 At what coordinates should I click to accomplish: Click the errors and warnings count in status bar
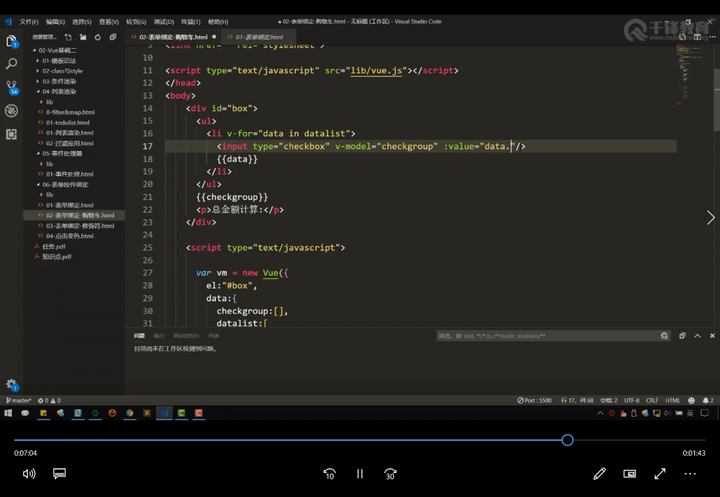49,401
